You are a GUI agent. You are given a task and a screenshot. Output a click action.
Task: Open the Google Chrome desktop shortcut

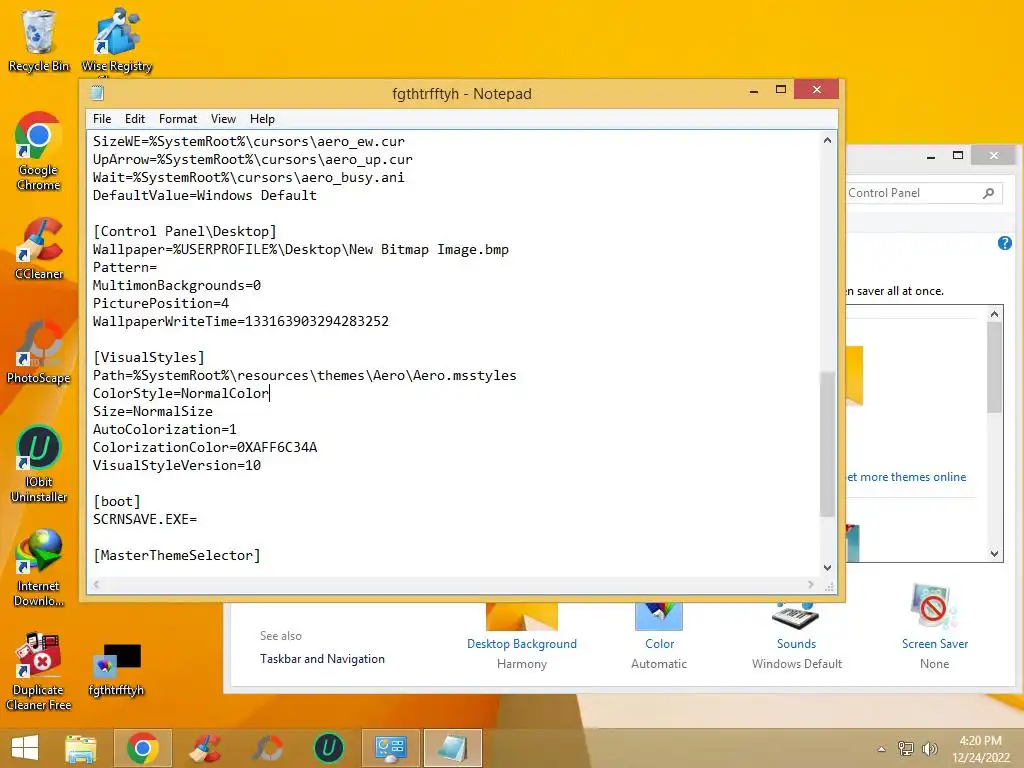tap(38, 151)
